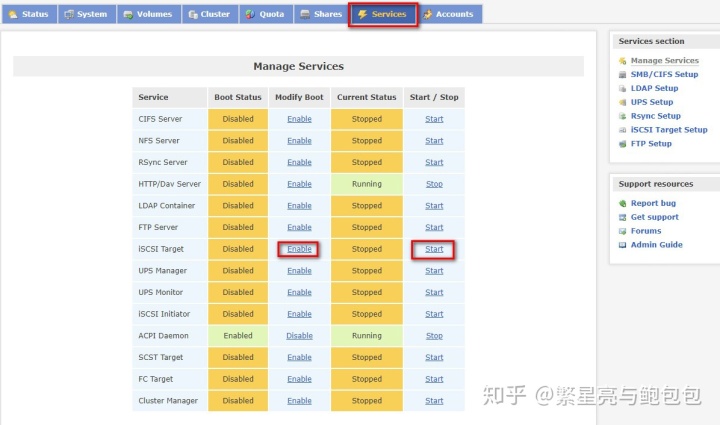
Task: Disable ACPI Daemon at boot
Action: pos(299,336)
